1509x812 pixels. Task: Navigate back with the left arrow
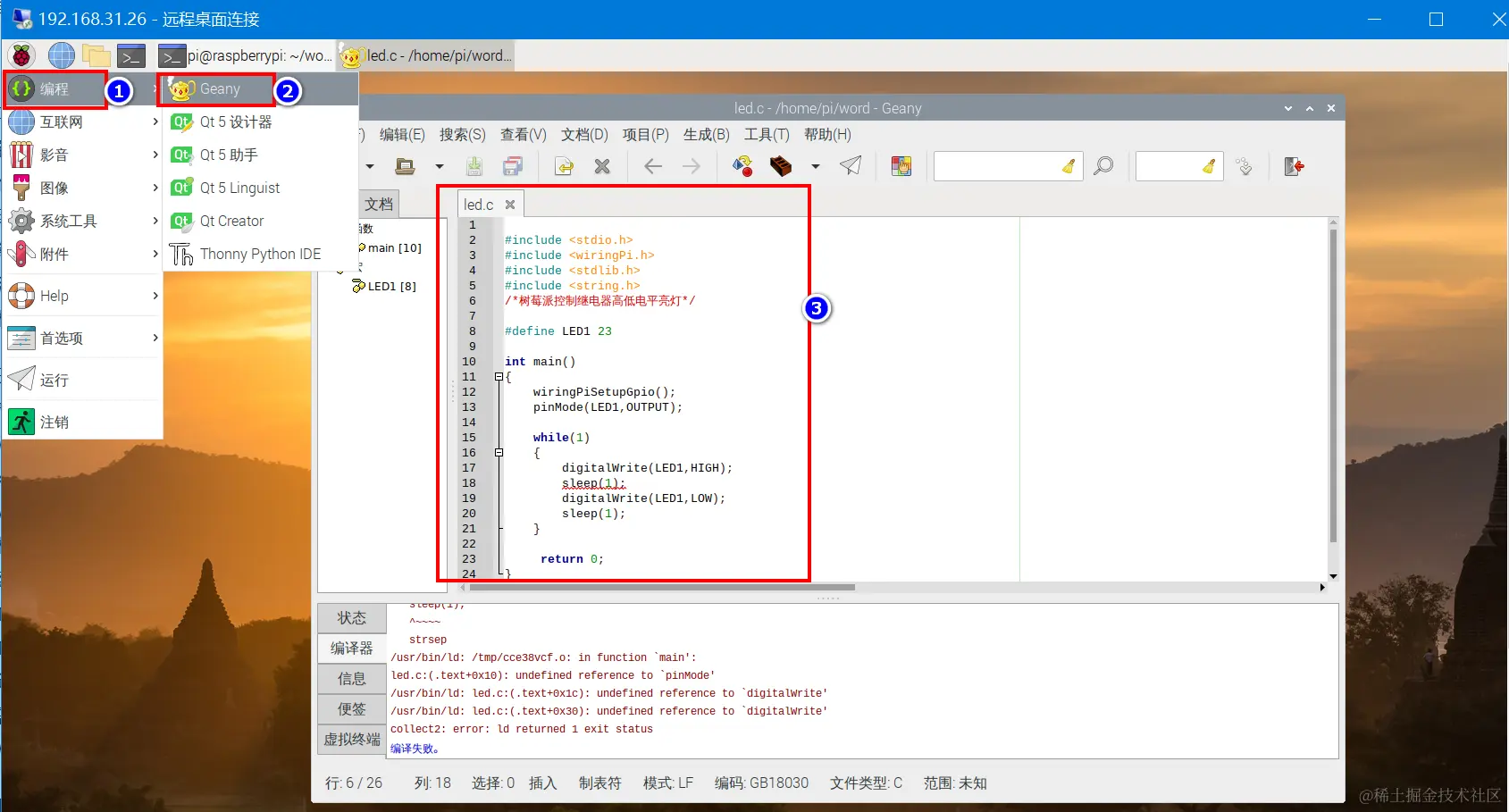point(653,166)
